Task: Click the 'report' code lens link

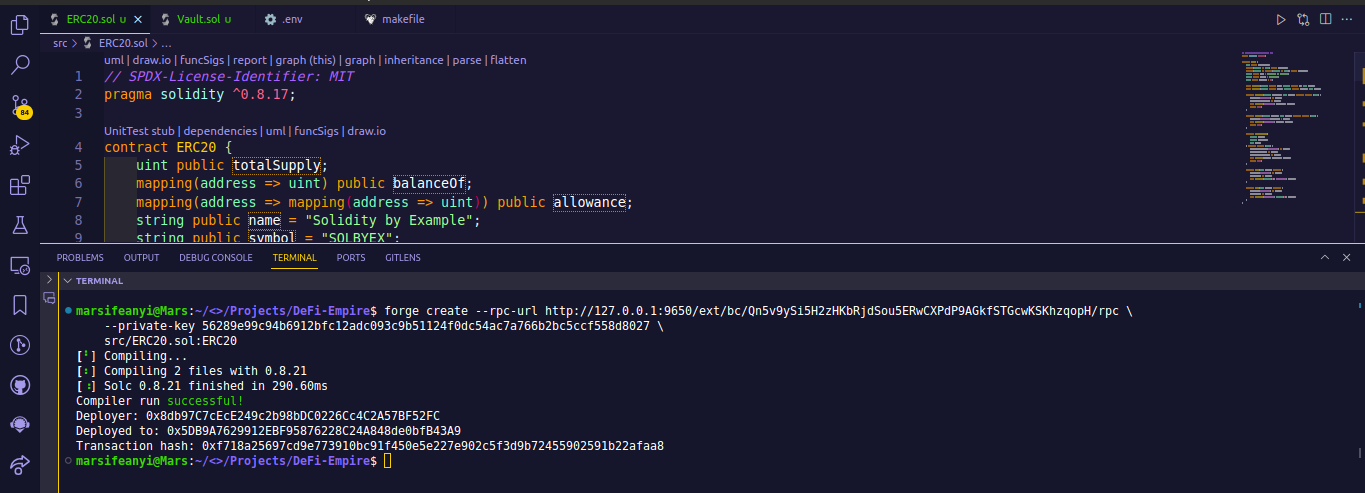Action: (x=251, y=60)
